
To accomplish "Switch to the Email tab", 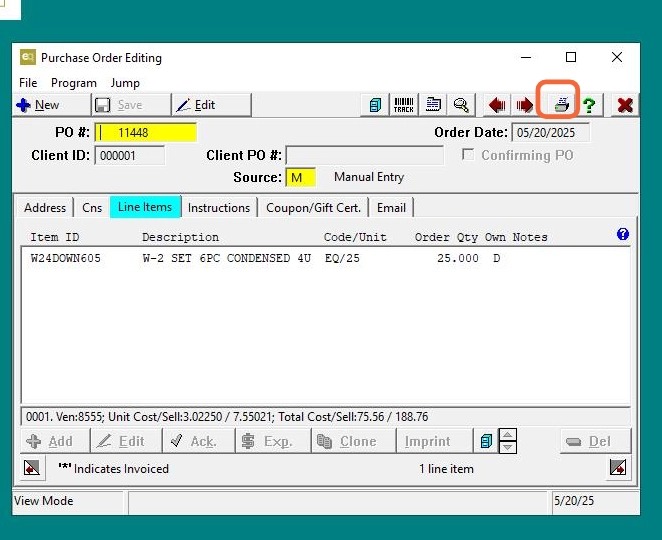I will point(391,208).
